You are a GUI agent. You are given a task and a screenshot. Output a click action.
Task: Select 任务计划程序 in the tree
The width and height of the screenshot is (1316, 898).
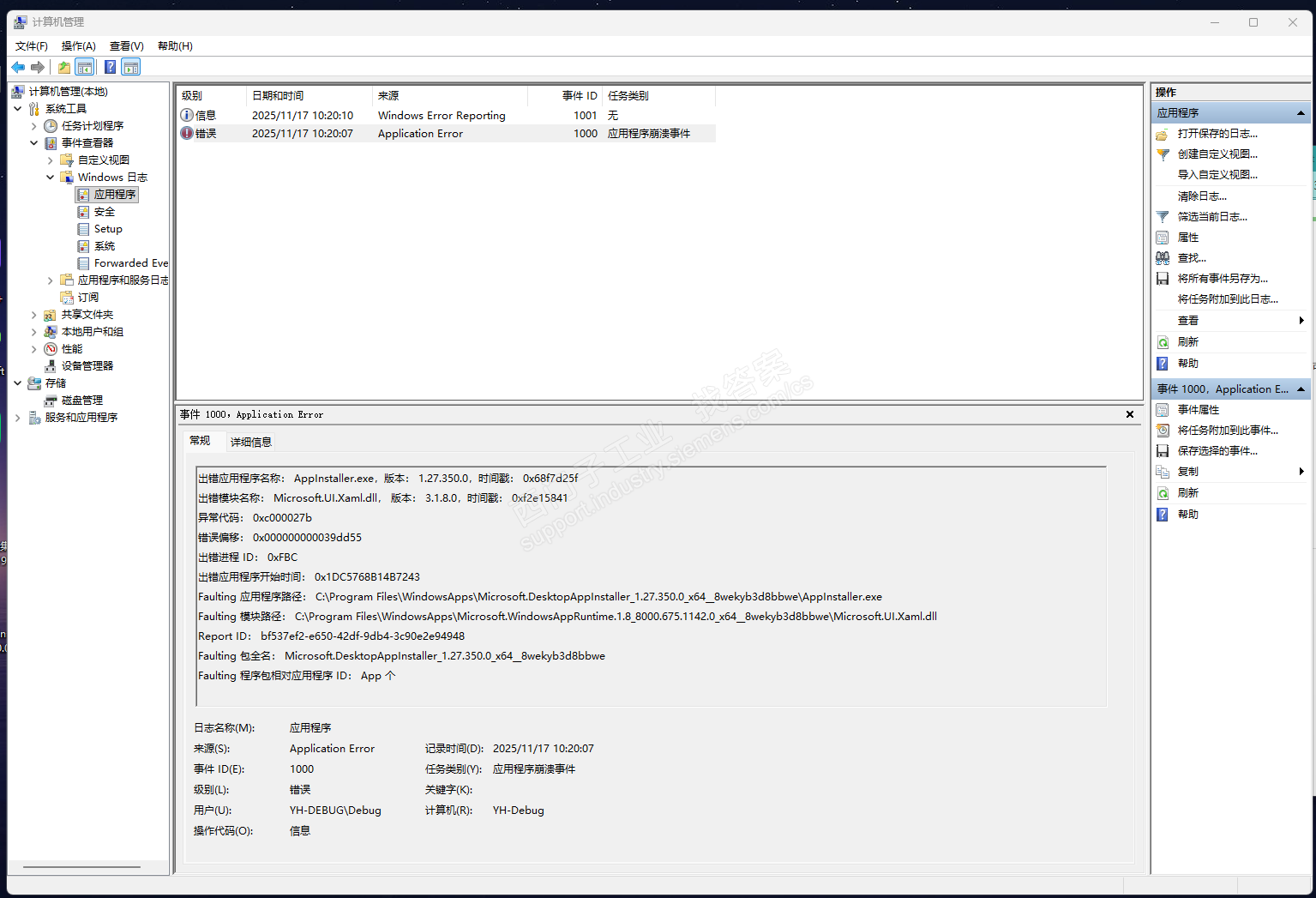(x=93, y=126)
